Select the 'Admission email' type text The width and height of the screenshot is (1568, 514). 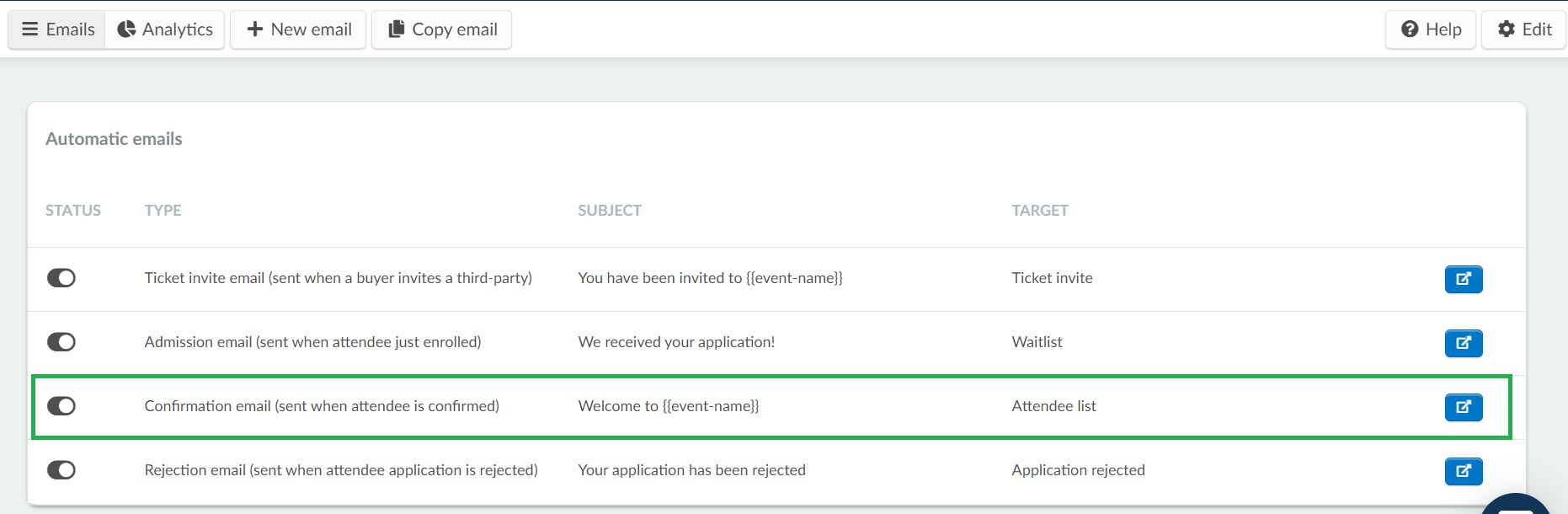click(x=312, y=342)
